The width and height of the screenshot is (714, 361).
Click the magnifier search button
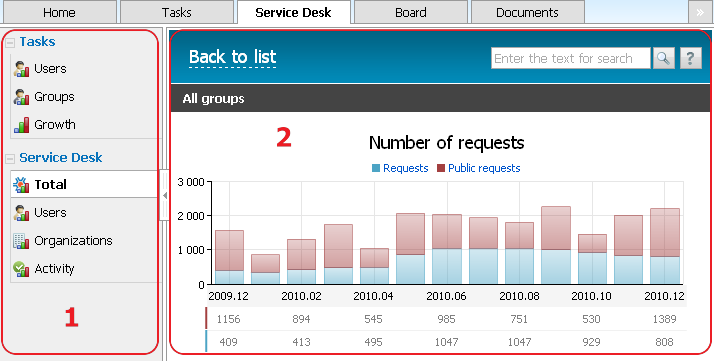click(x=663, y=58)
